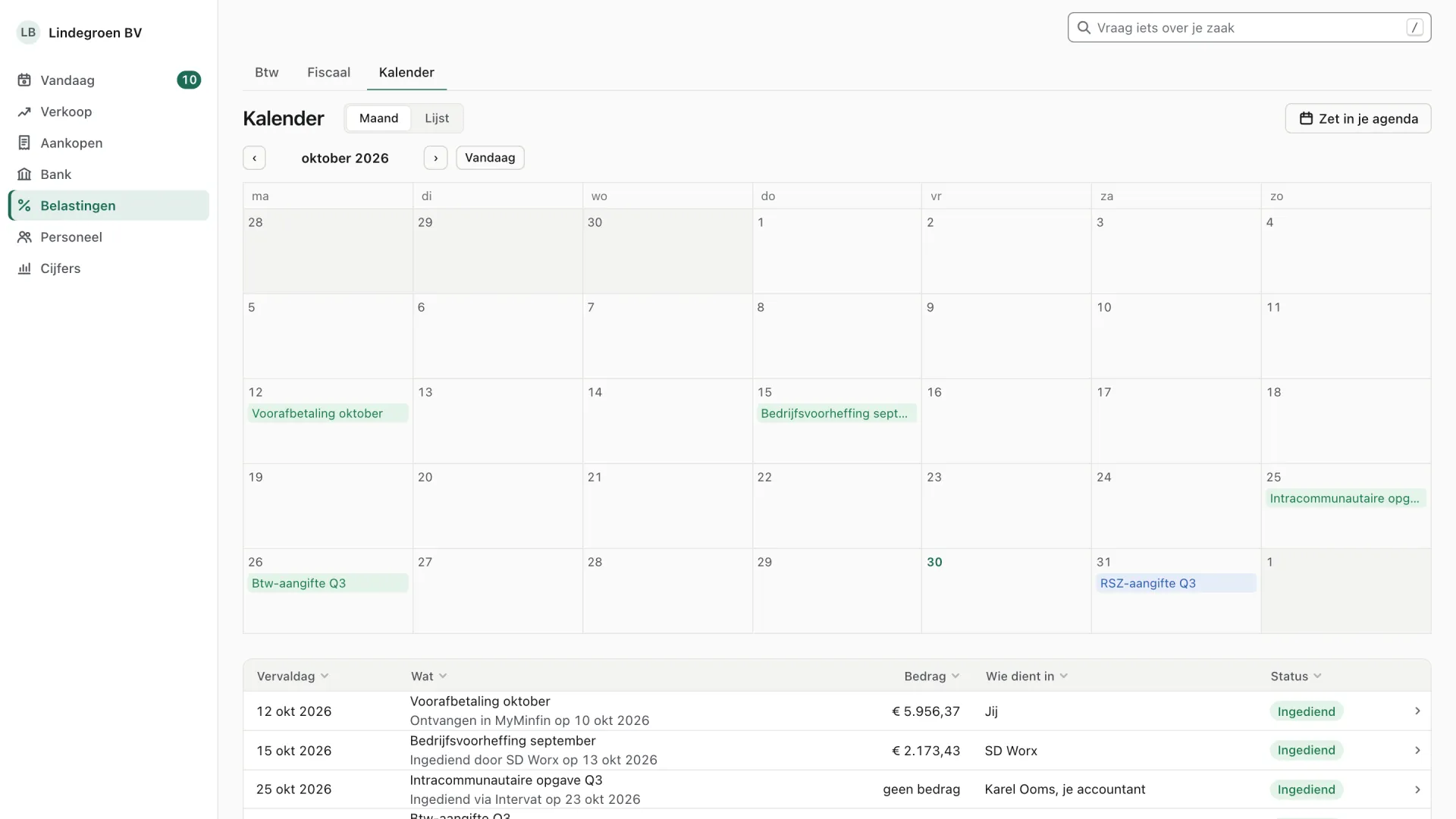Open Wie dient in filter
This screenshot has height=819, width=1456.
[x=1027, y=676]
